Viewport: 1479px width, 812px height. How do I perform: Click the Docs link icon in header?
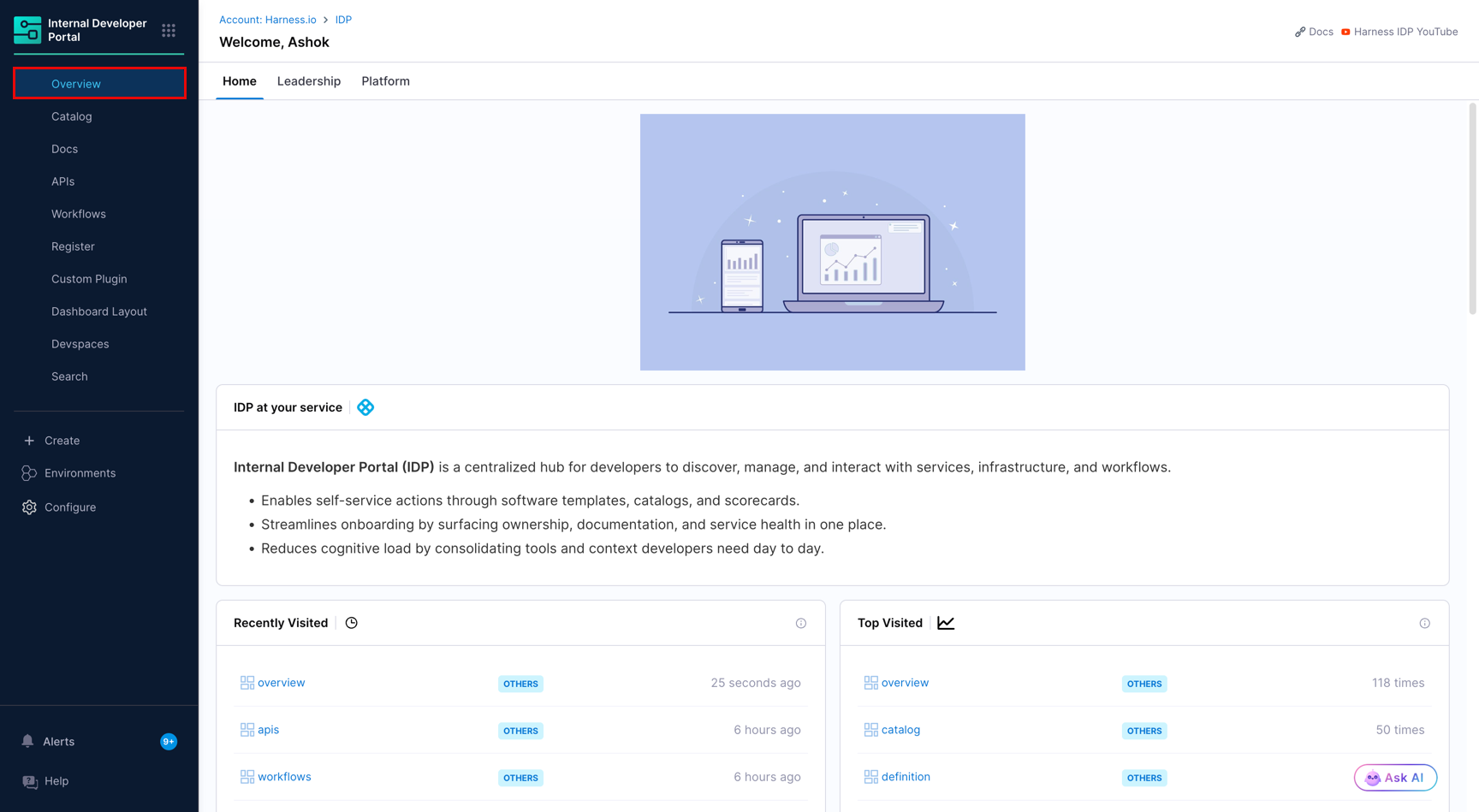coord(1300,32)
